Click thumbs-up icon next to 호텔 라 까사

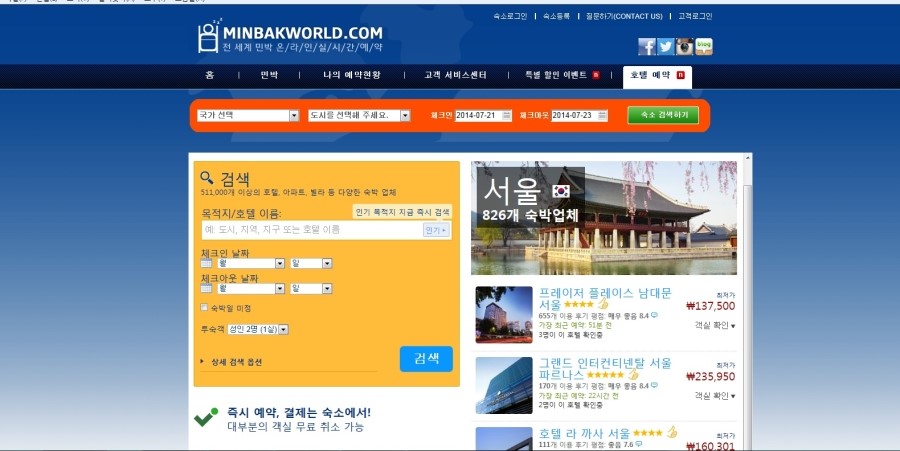click(x=672, y=432)
